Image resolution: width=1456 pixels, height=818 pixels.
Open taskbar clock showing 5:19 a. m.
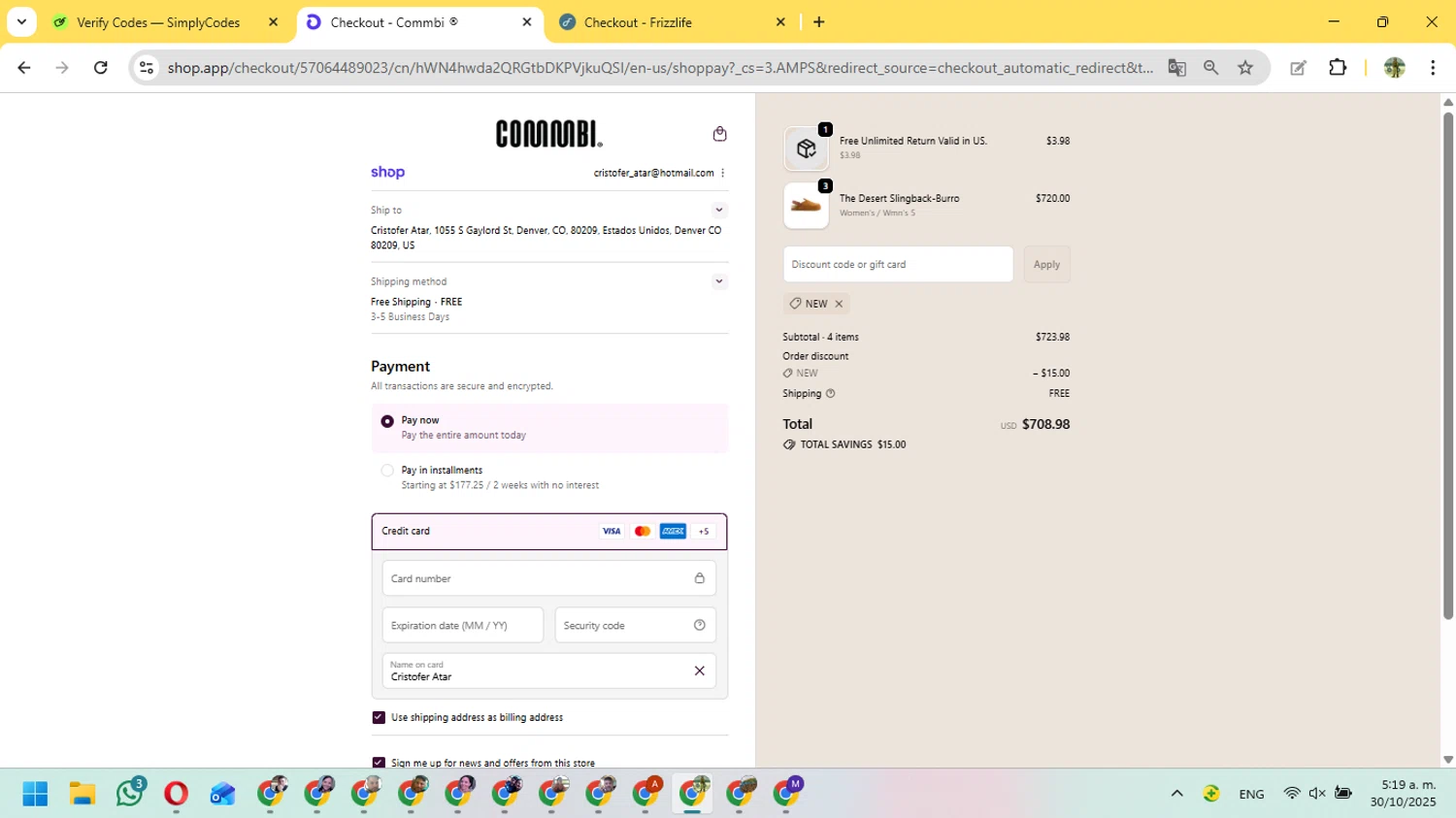click(1403, 793)
